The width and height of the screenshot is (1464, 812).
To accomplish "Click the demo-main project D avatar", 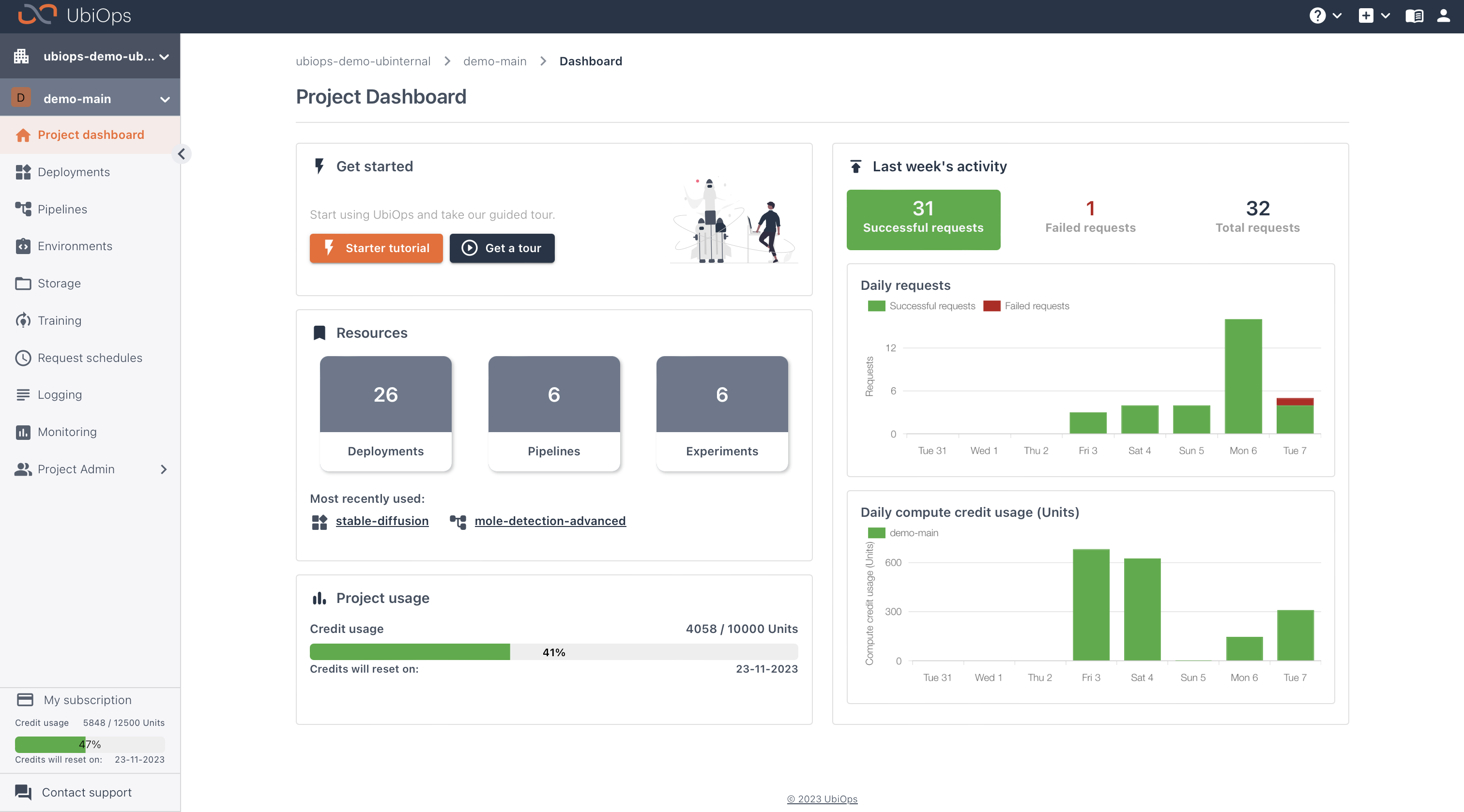I will point(21,98).
